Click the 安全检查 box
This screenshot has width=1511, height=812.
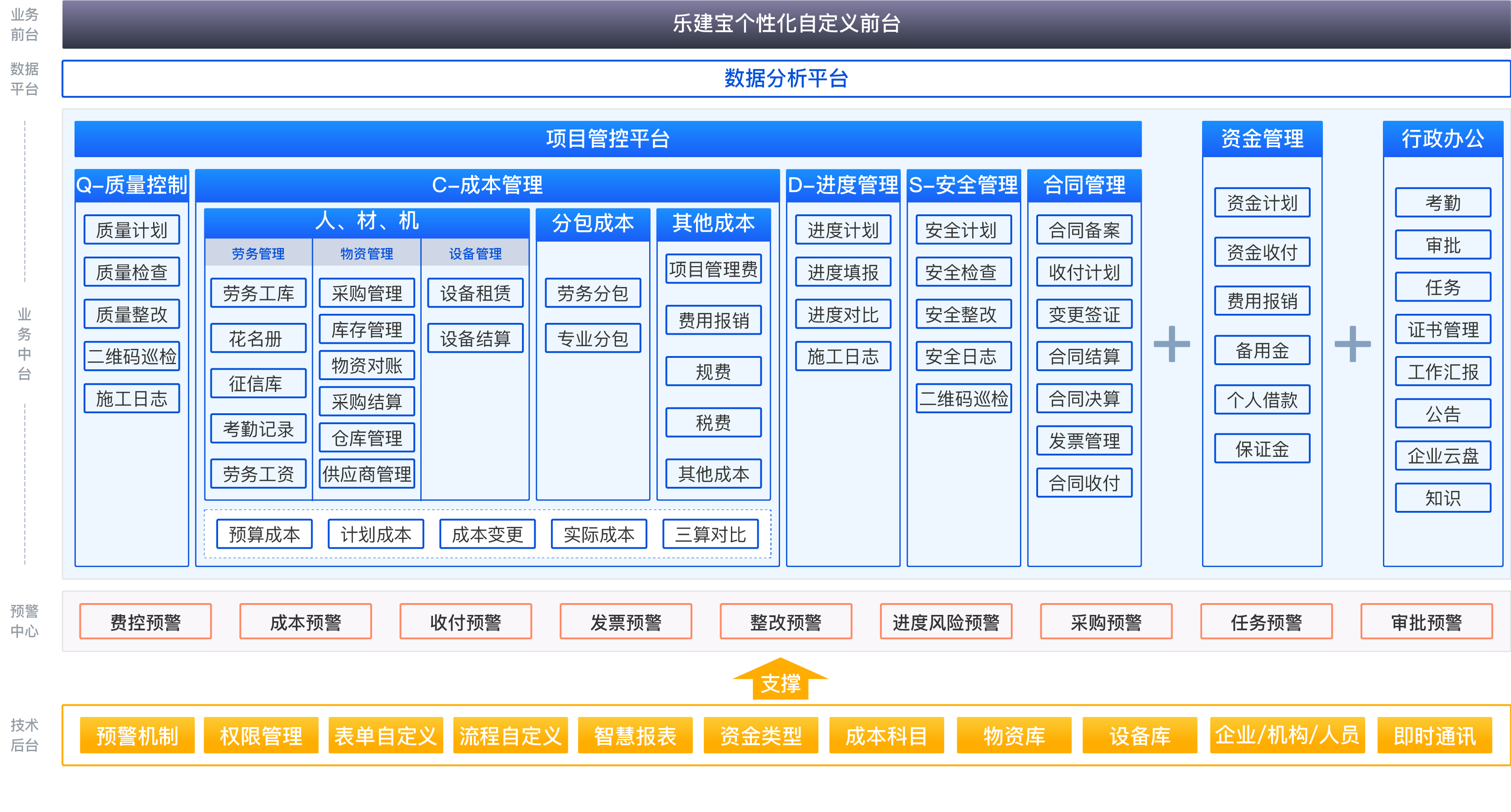pyautogui.click(x=964, y=272)
